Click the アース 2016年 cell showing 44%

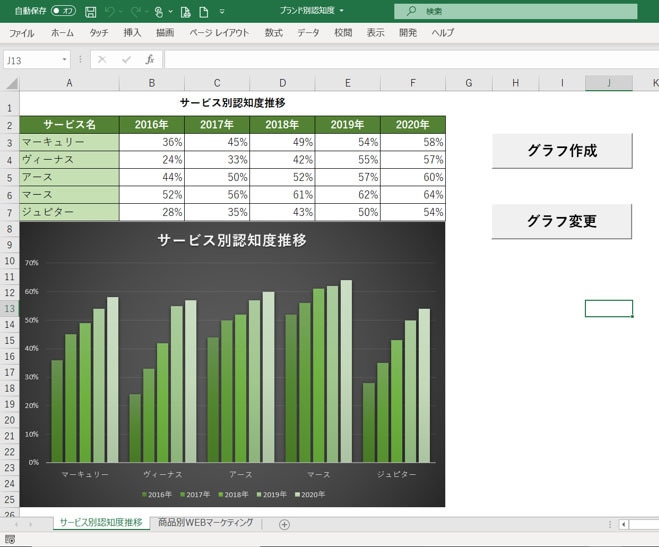pos(152,177)
